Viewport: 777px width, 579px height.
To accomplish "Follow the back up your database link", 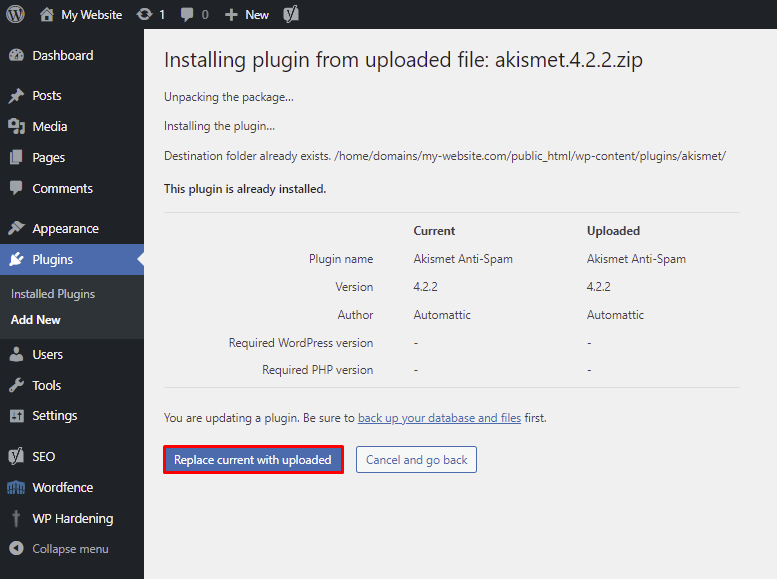I will [x=439, y=418].
